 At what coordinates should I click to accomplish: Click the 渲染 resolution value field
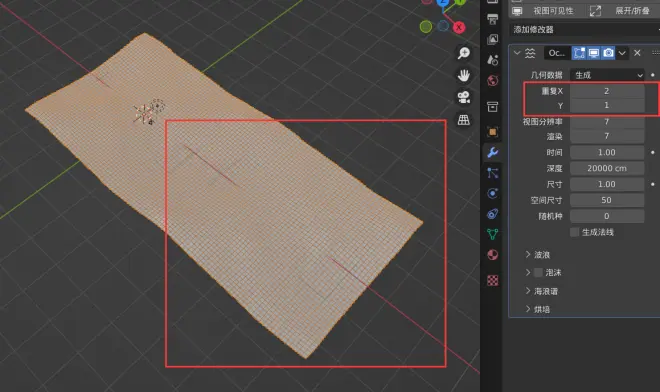(607, 136)
